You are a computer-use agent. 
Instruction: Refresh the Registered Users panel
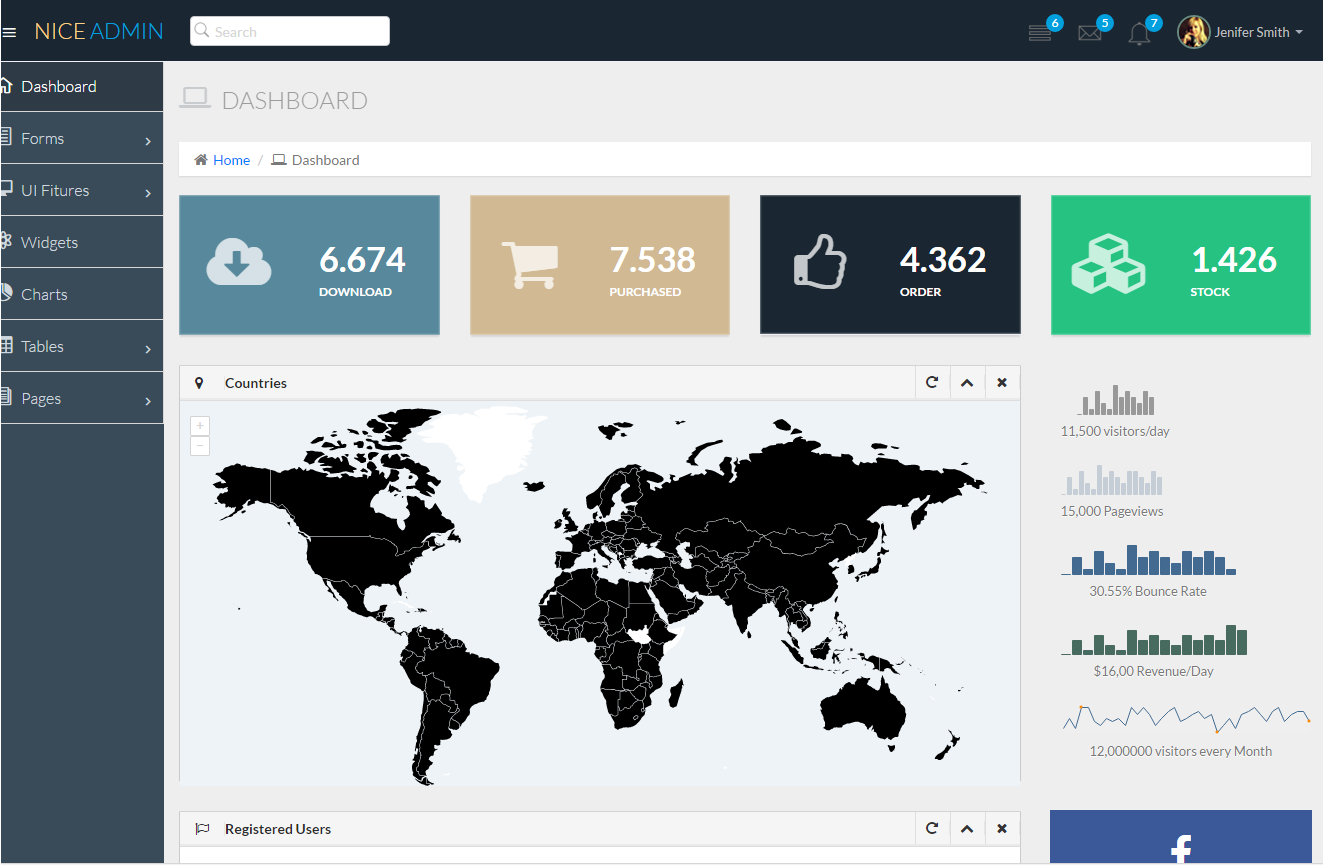pyautogui.click(x=932, y=828)
